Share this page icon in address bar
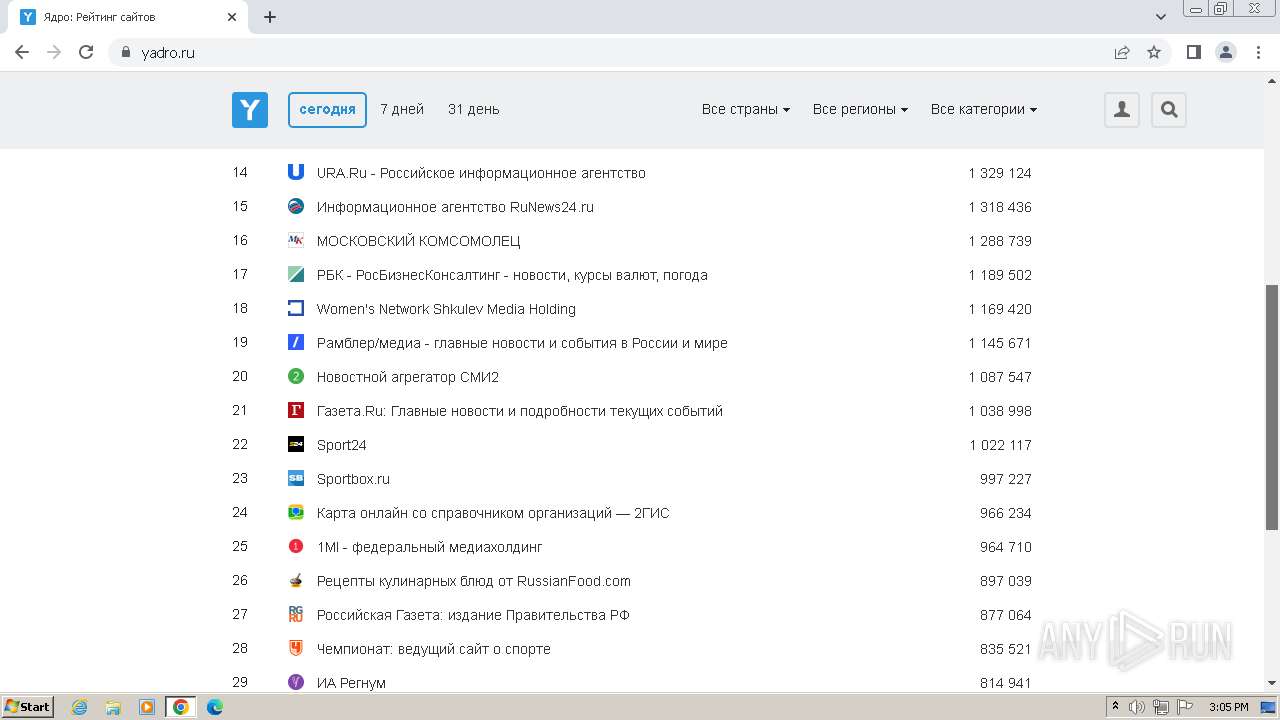 pos(1122,52)
